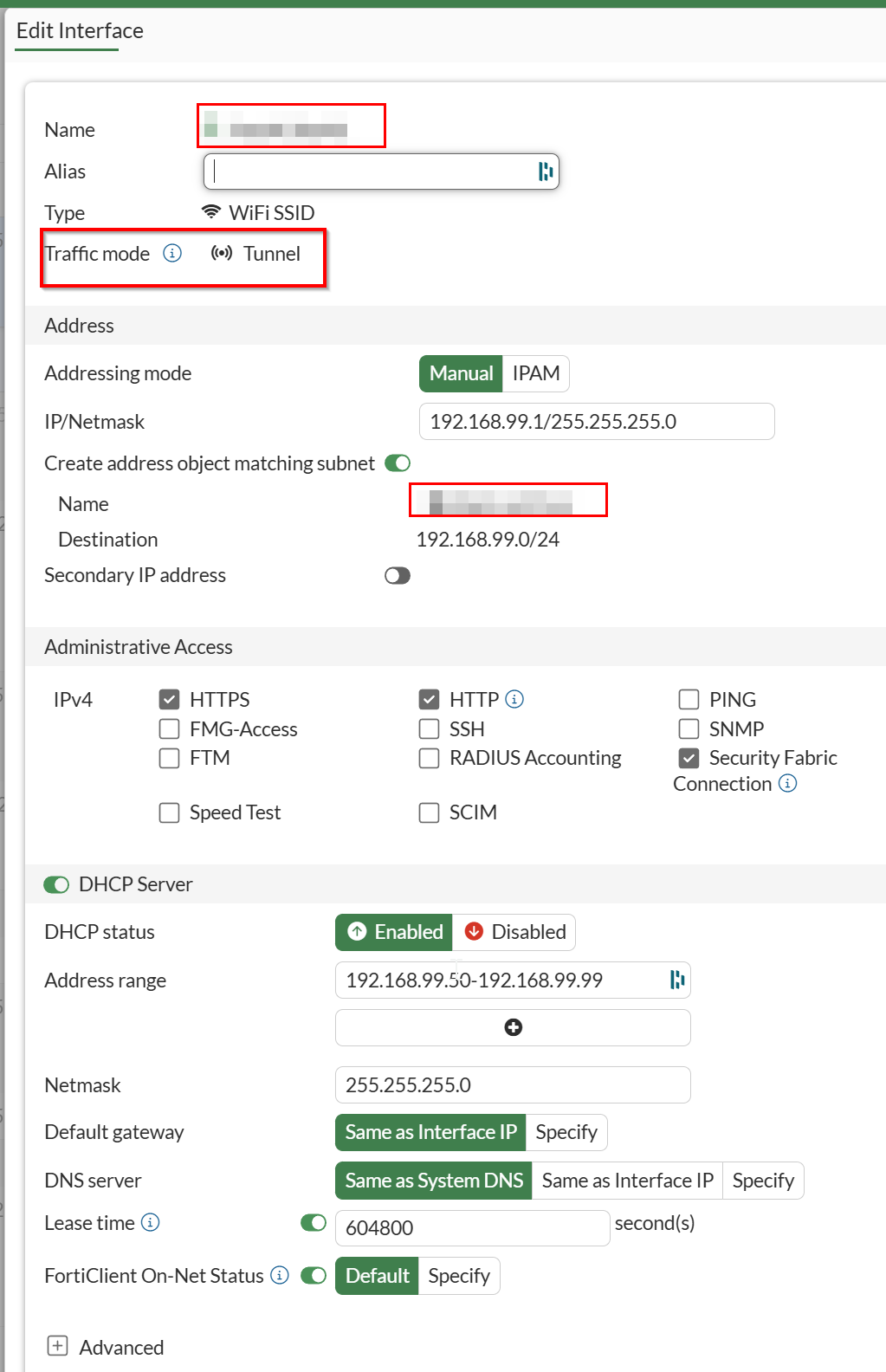The image size is (886, 1372).
Task: Switch addressing mode to IPAM
Action: (536, 373)
